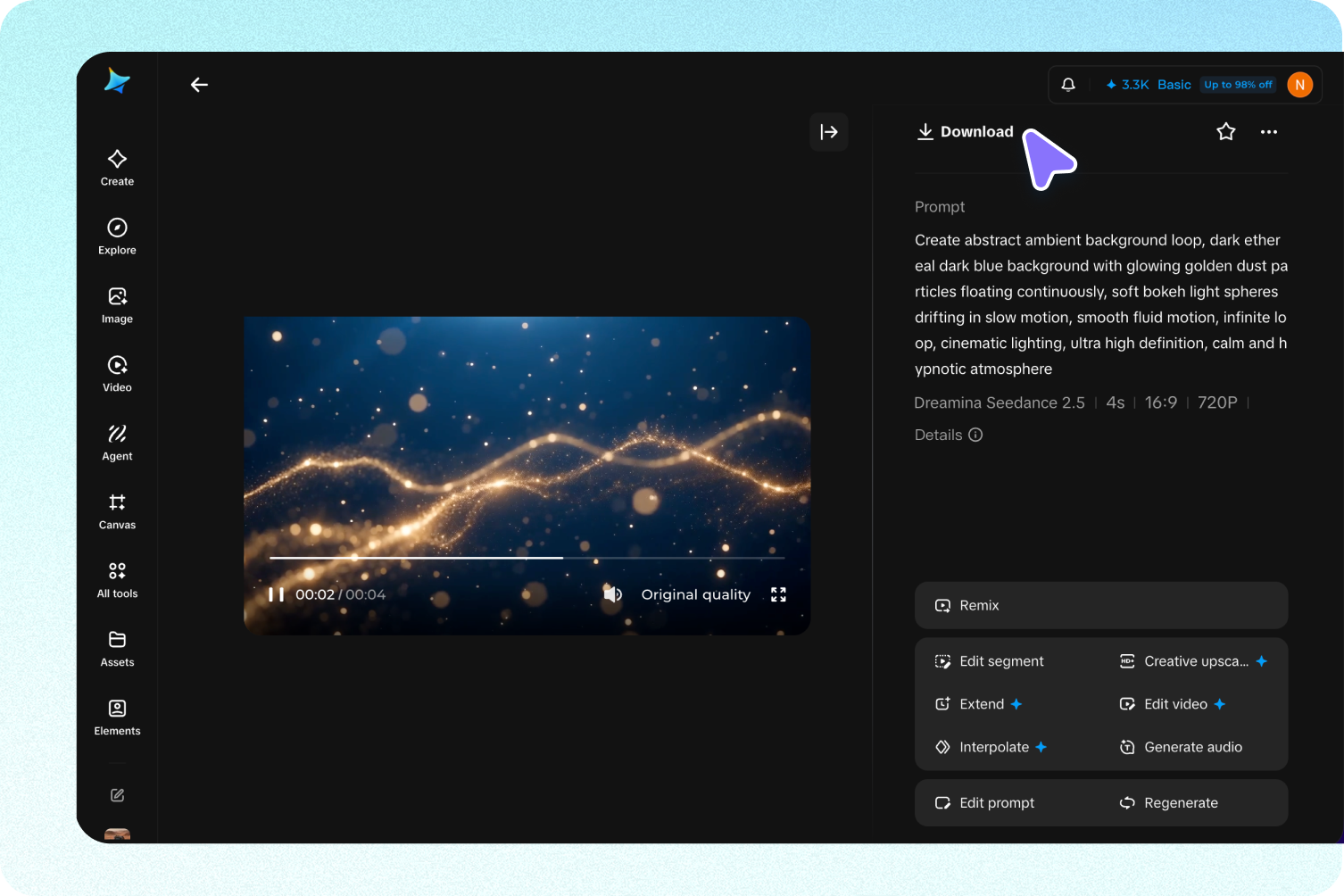Open Canvas from the sidebar

(117, 511)
